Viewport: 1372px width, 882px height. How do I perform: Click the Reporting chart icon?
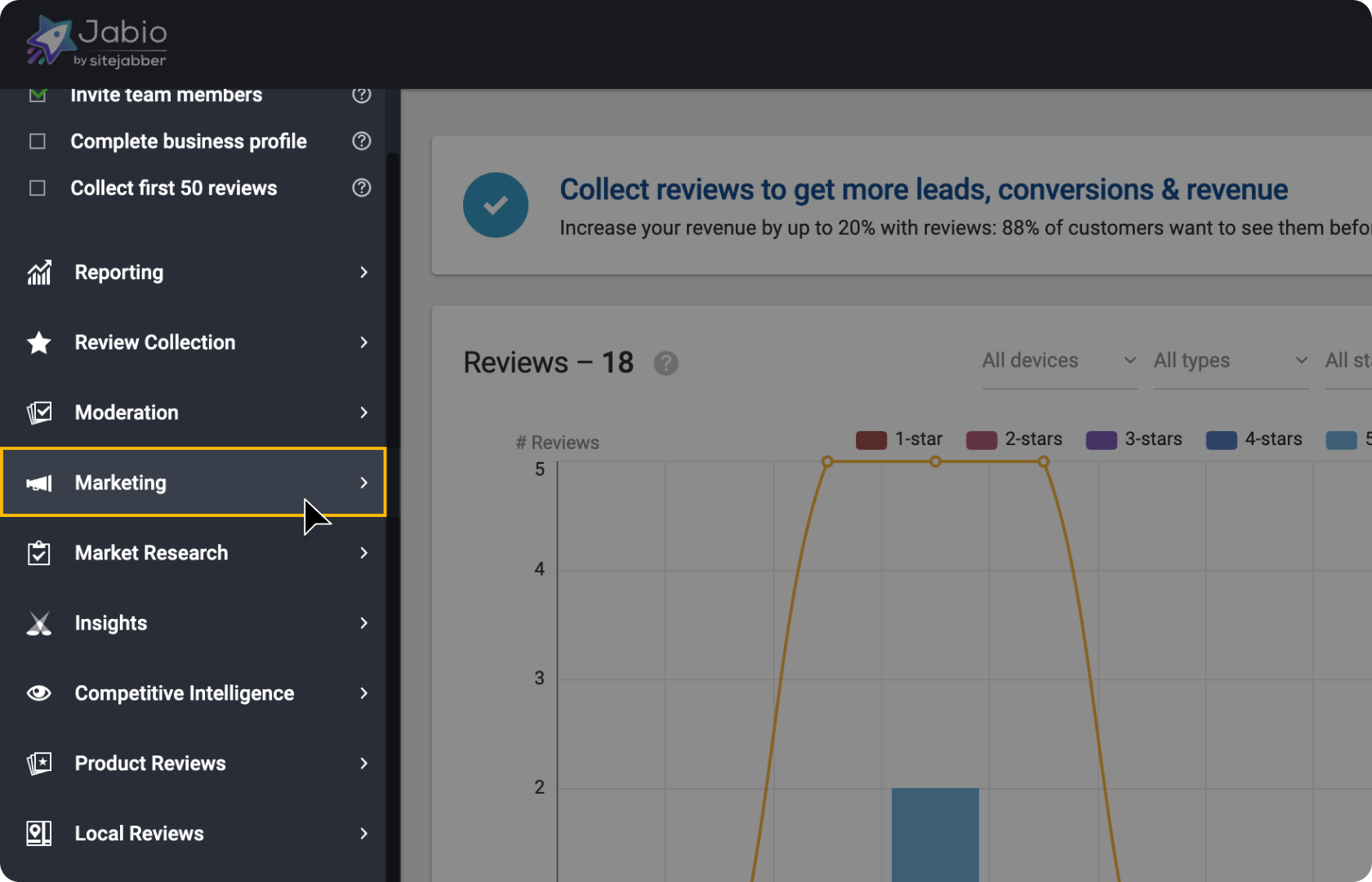coord(39,273)
